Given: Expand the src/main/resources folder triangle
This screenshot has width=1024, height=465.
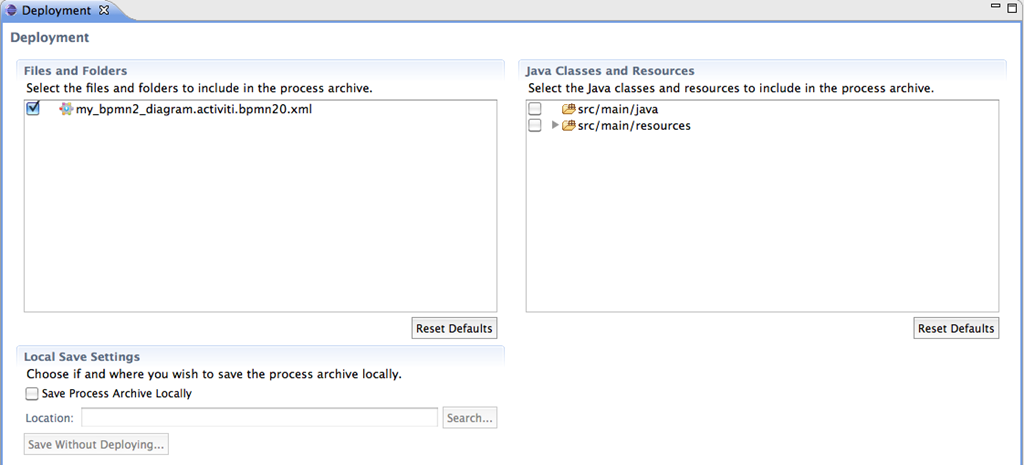Looking at the screenshot, I should (x=556, y=125).
